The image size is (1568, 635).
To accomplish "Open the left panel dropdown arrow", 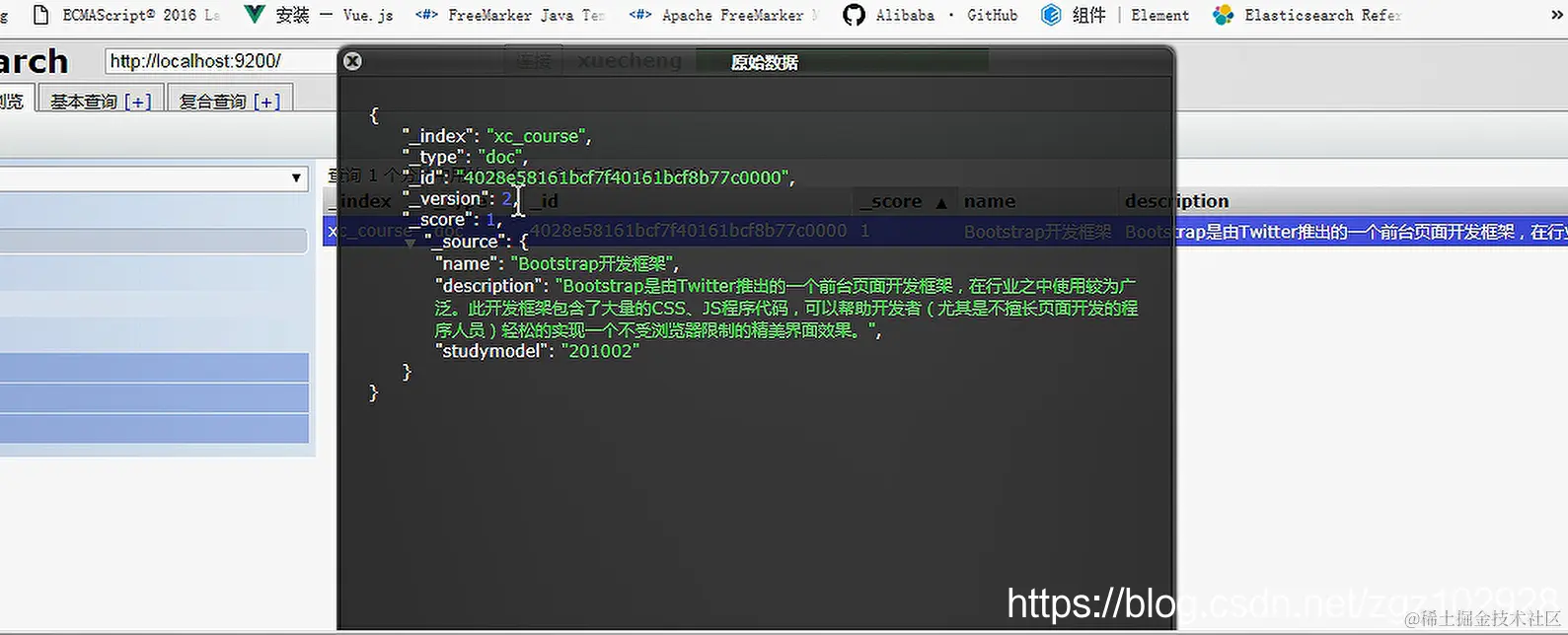I will click(x=296, y=178).
